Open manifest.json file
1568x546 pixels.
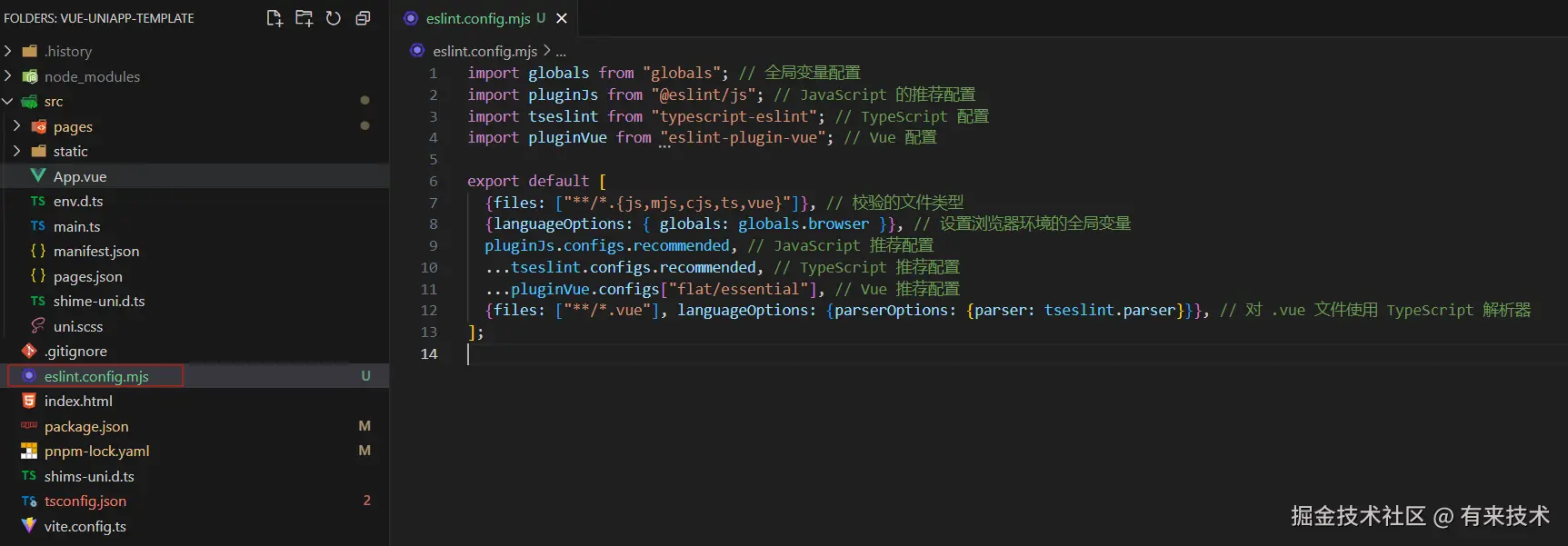[96, 251]
